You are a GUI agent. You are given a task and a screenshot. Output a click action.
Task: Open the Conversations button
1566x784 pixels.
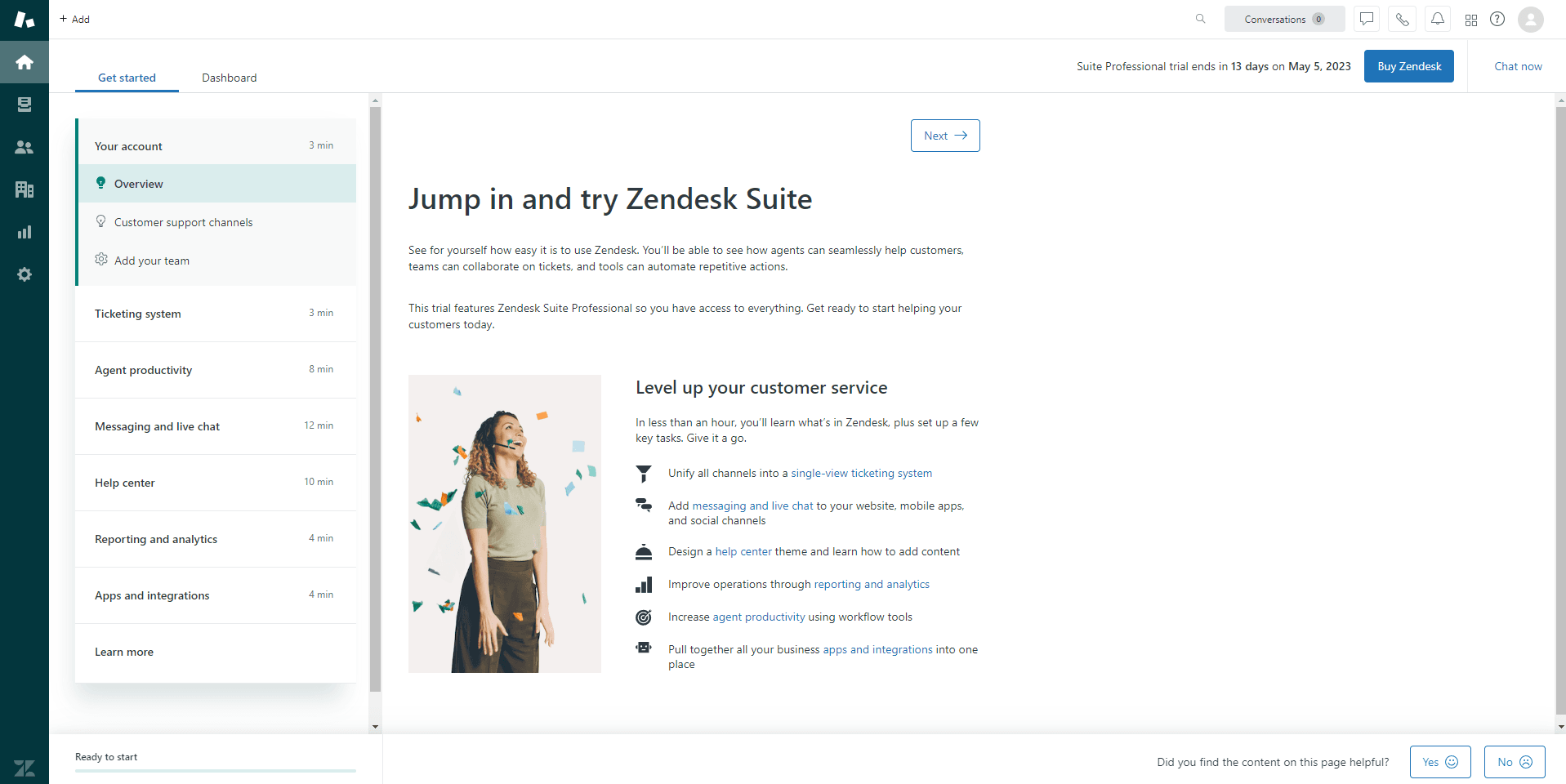click(x=1284, y=19)
